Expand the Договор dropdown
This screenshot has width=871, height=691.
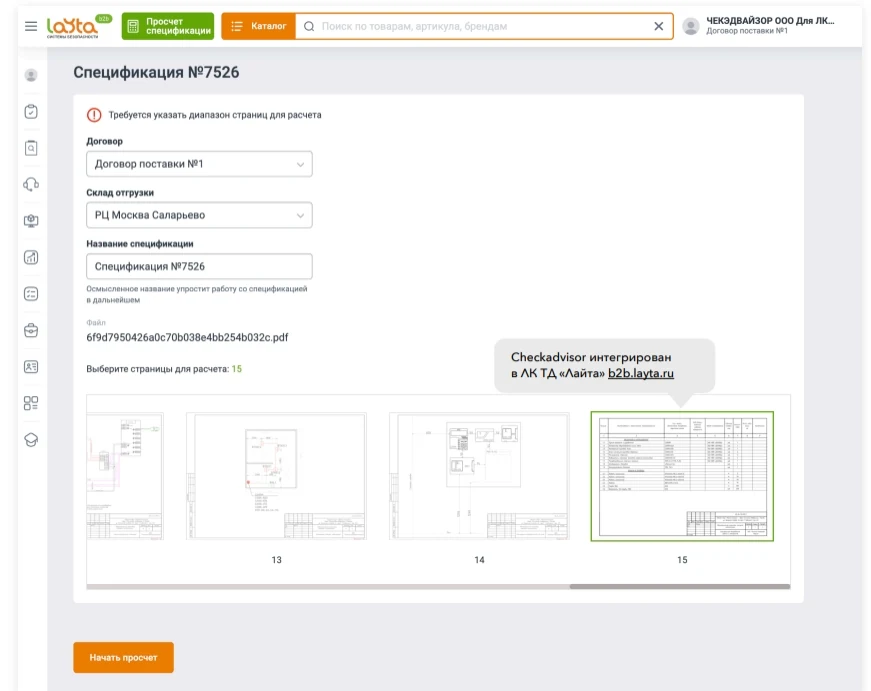click(x=199, y=164)
